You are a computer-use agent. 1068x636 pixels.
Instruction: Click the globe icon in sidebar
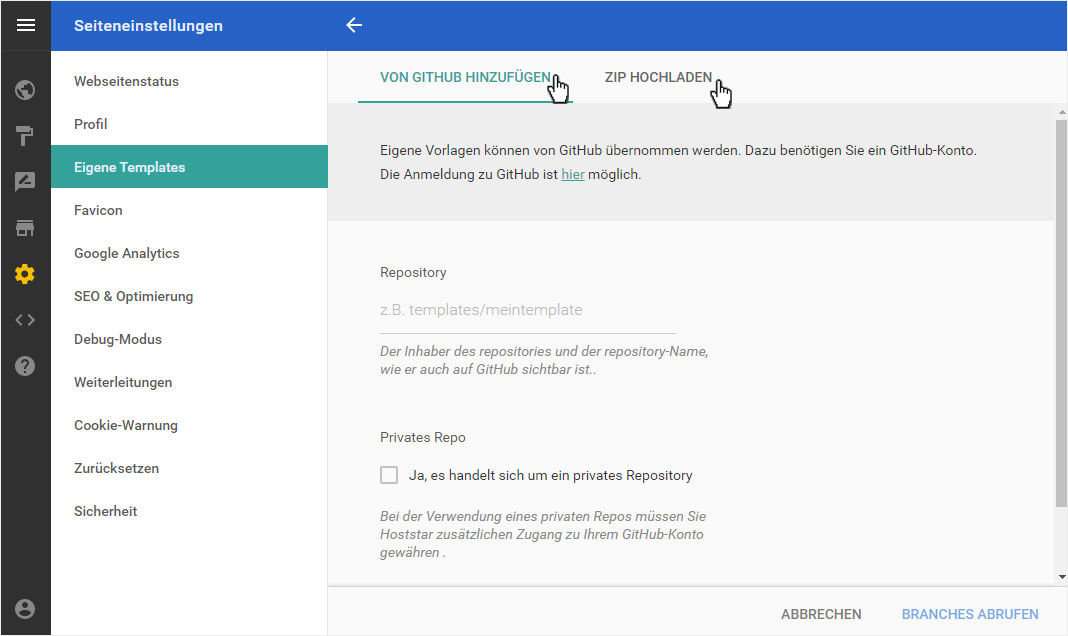tap(25, 90)
